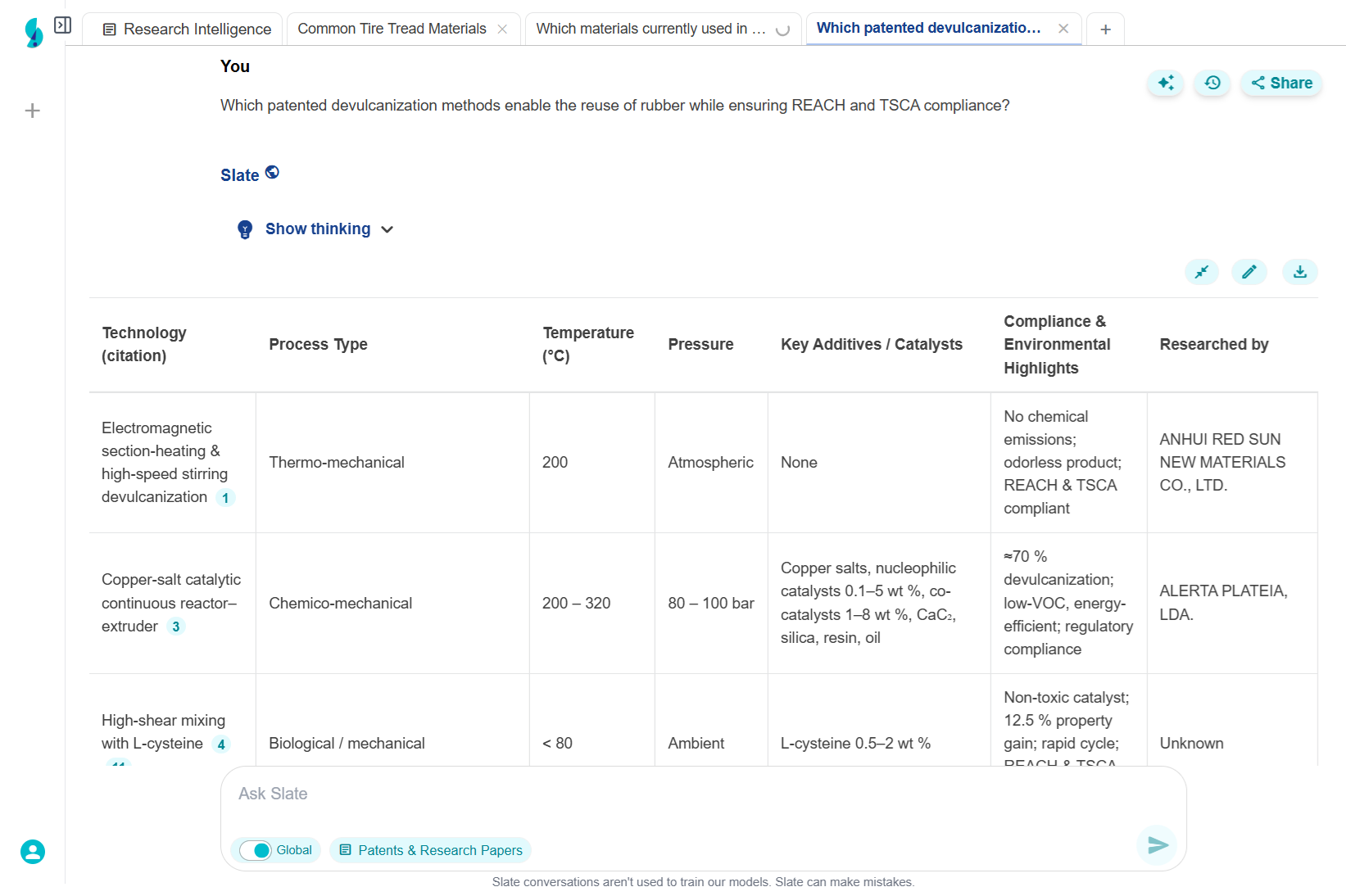The width and height of the screenshot is (1346, 896).
Task: Send the message arrow button
Action: pos(1158,844)
